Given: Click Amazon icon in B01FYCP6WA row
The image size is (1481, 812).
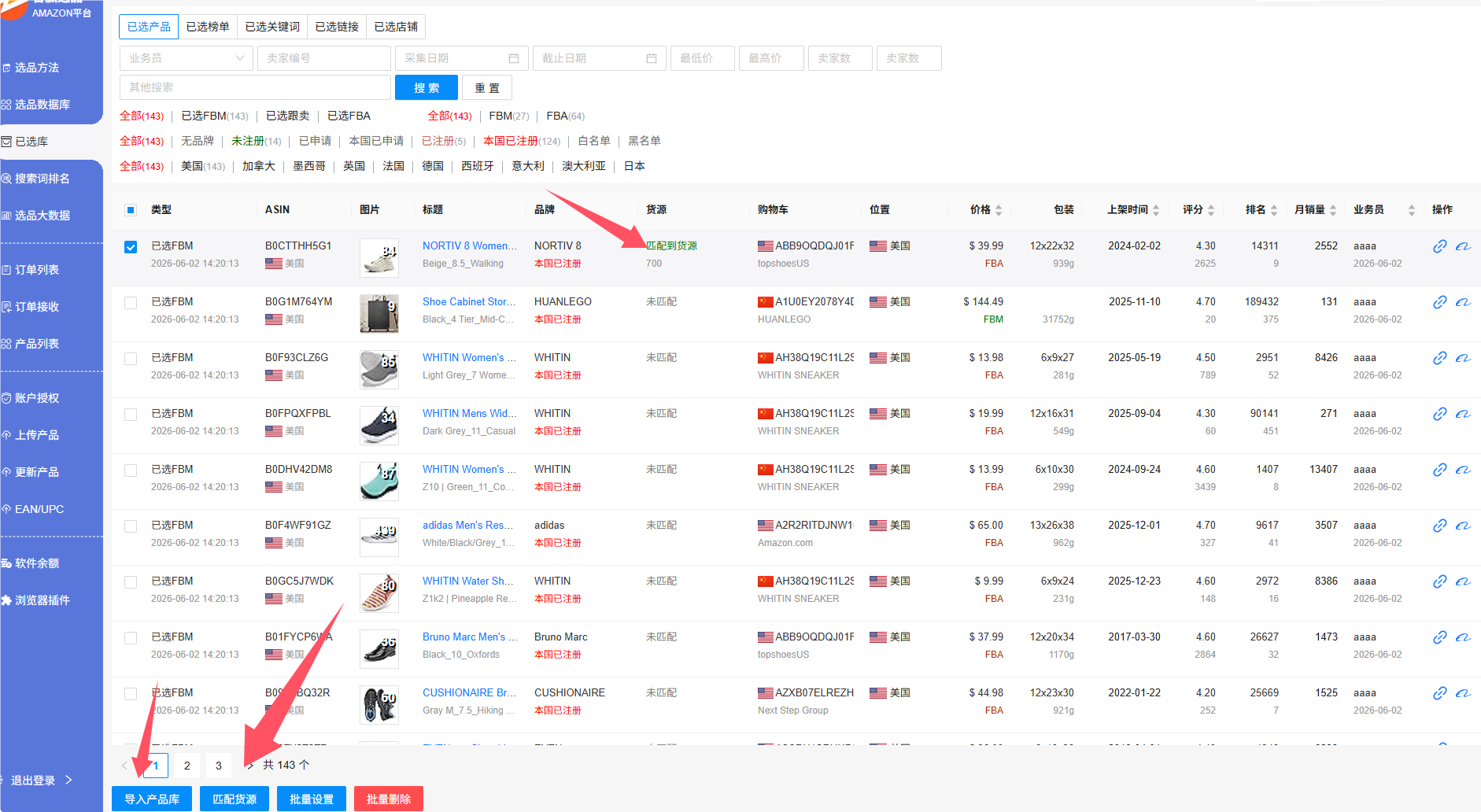Looking at the screenshot, I should (1463, 637).
